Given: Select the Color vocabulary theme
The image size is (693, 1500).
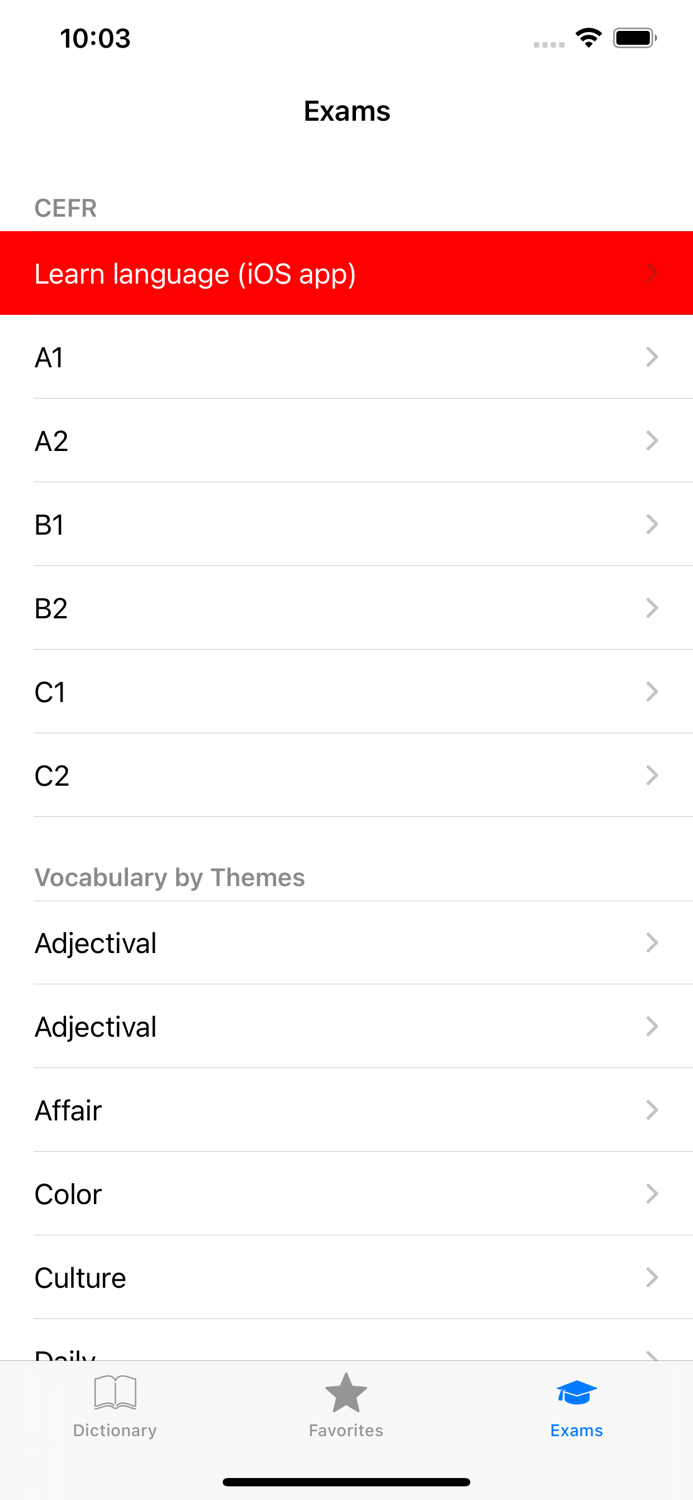Looking at the screenshot, I should pos(346,1194).
